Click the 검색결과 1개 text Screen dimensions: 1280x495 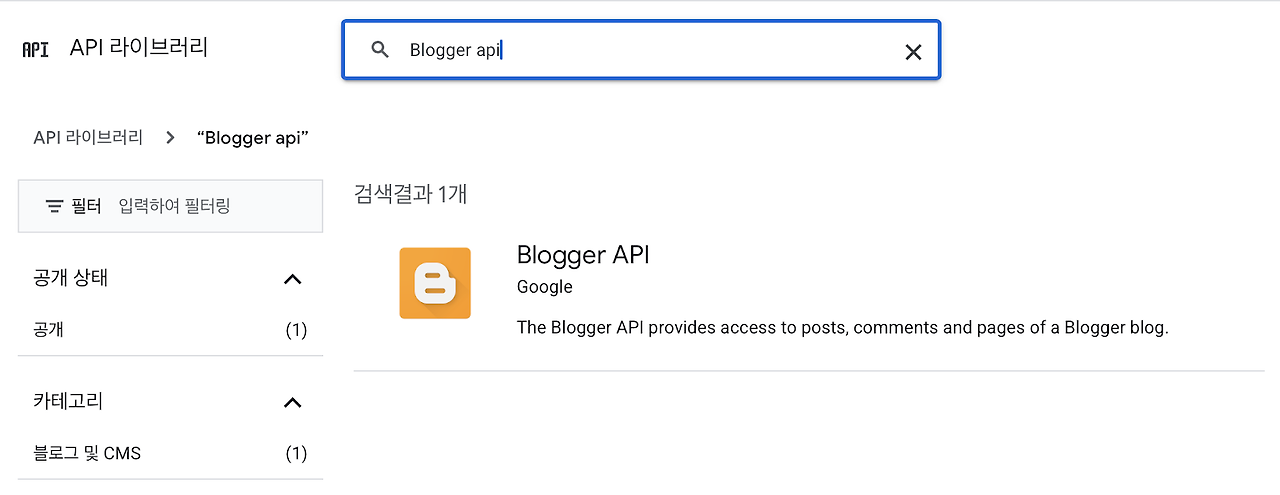point(410,194)
